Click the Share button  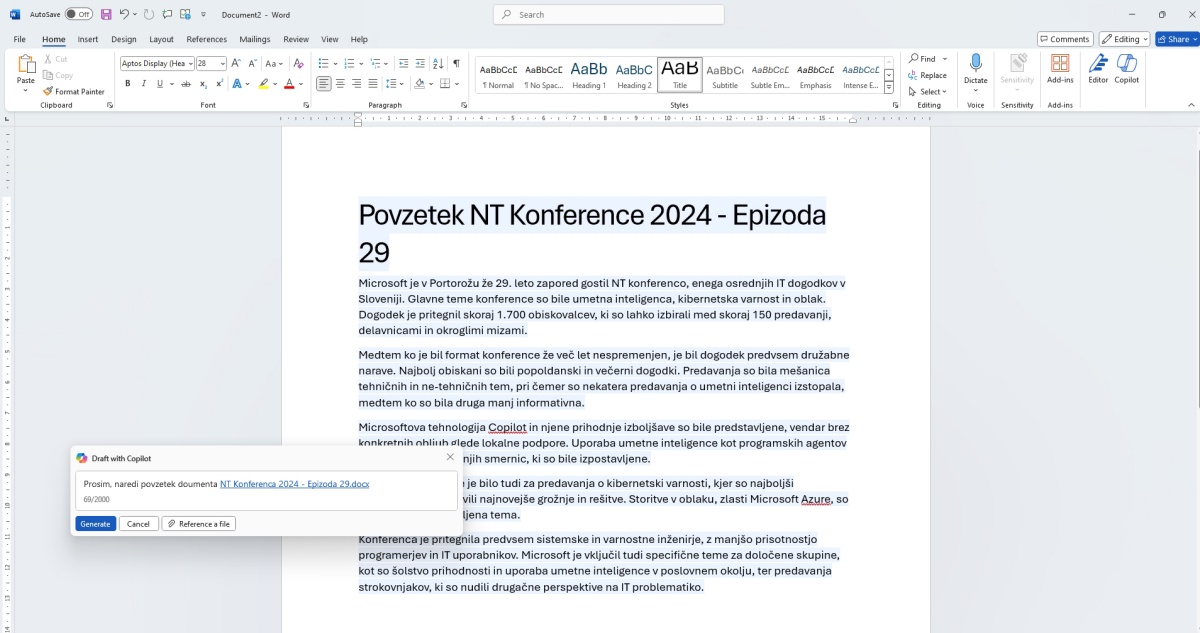coord(1177,39)
